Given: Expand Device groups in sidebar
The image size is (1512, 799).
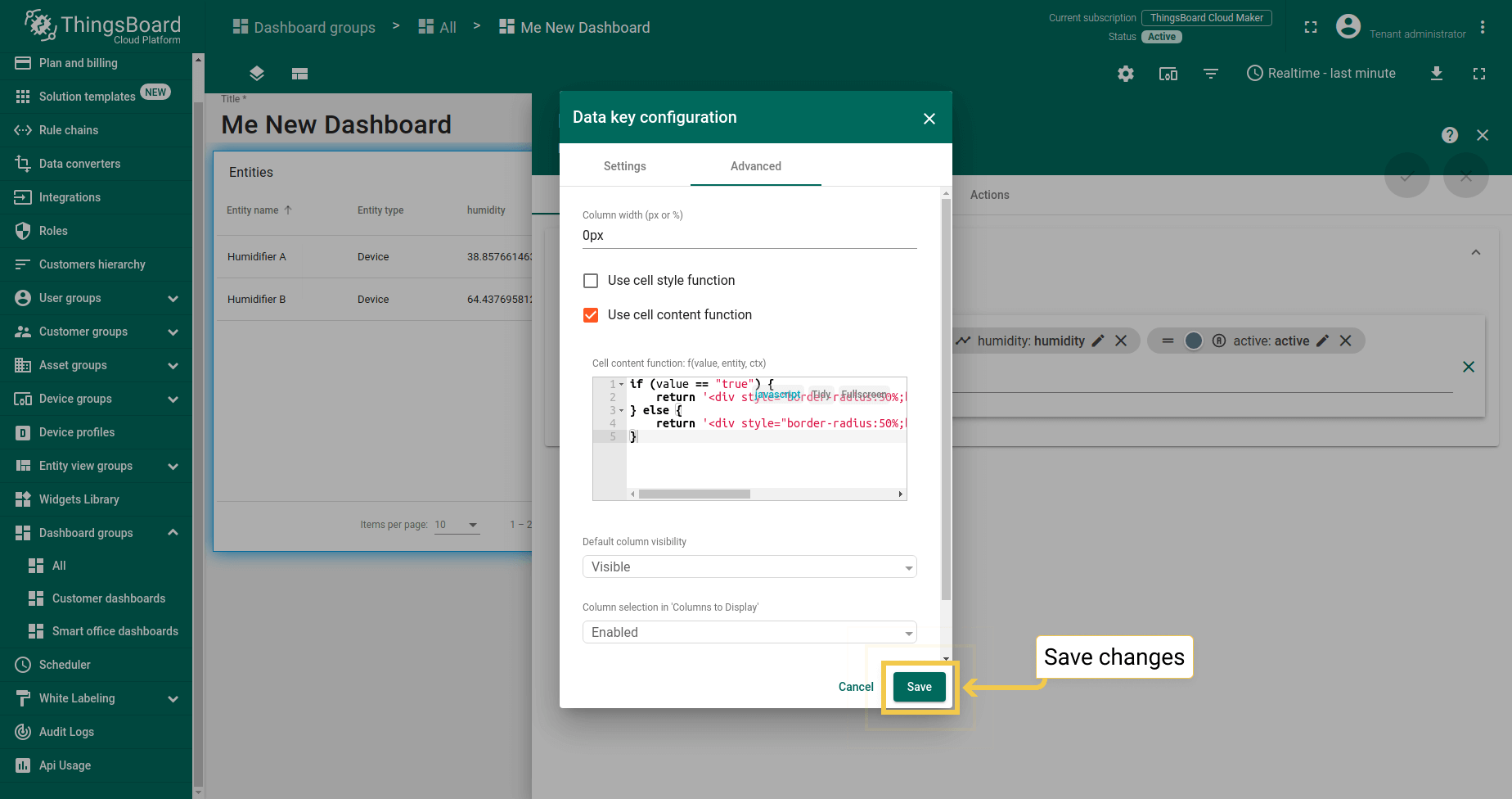Looking at the screenshot, I should click(173, 399).
